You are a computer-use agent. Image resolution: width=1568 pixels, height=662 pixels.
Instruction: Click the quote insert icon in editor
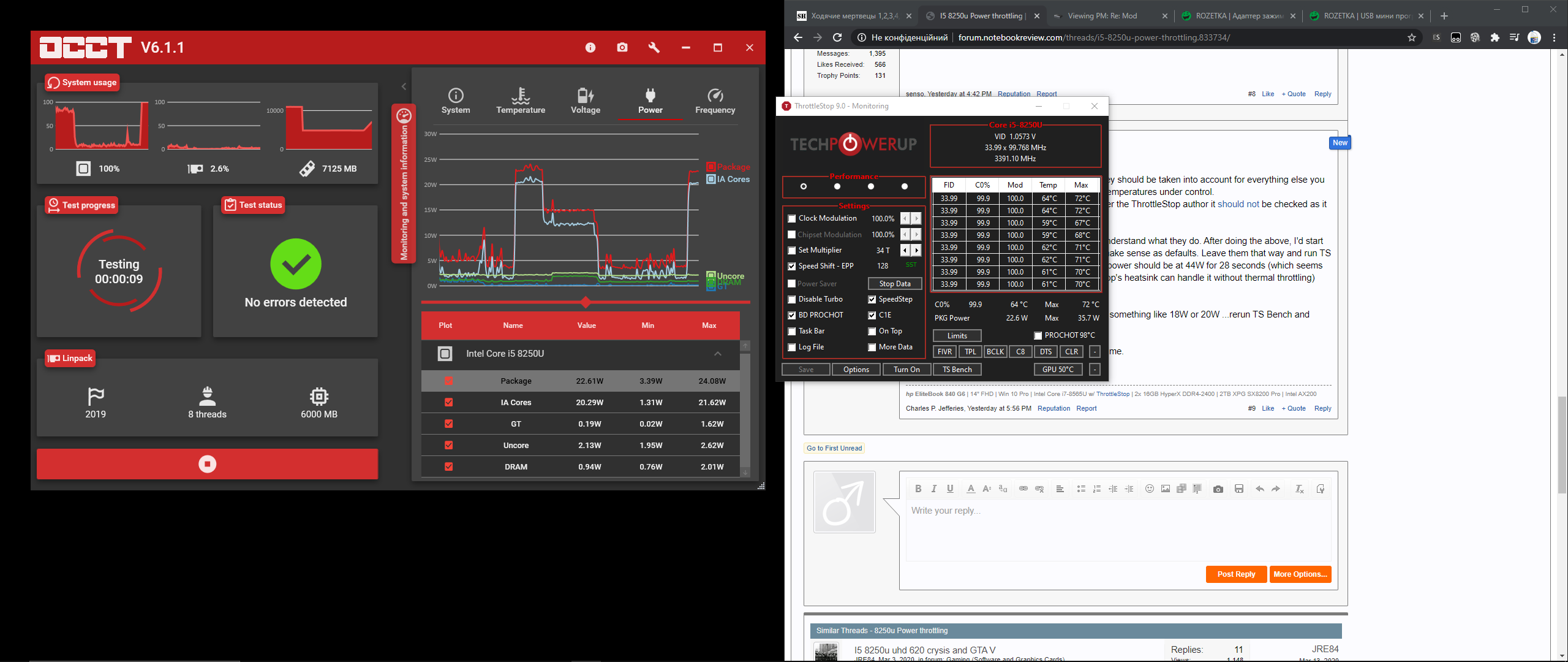1197,489
